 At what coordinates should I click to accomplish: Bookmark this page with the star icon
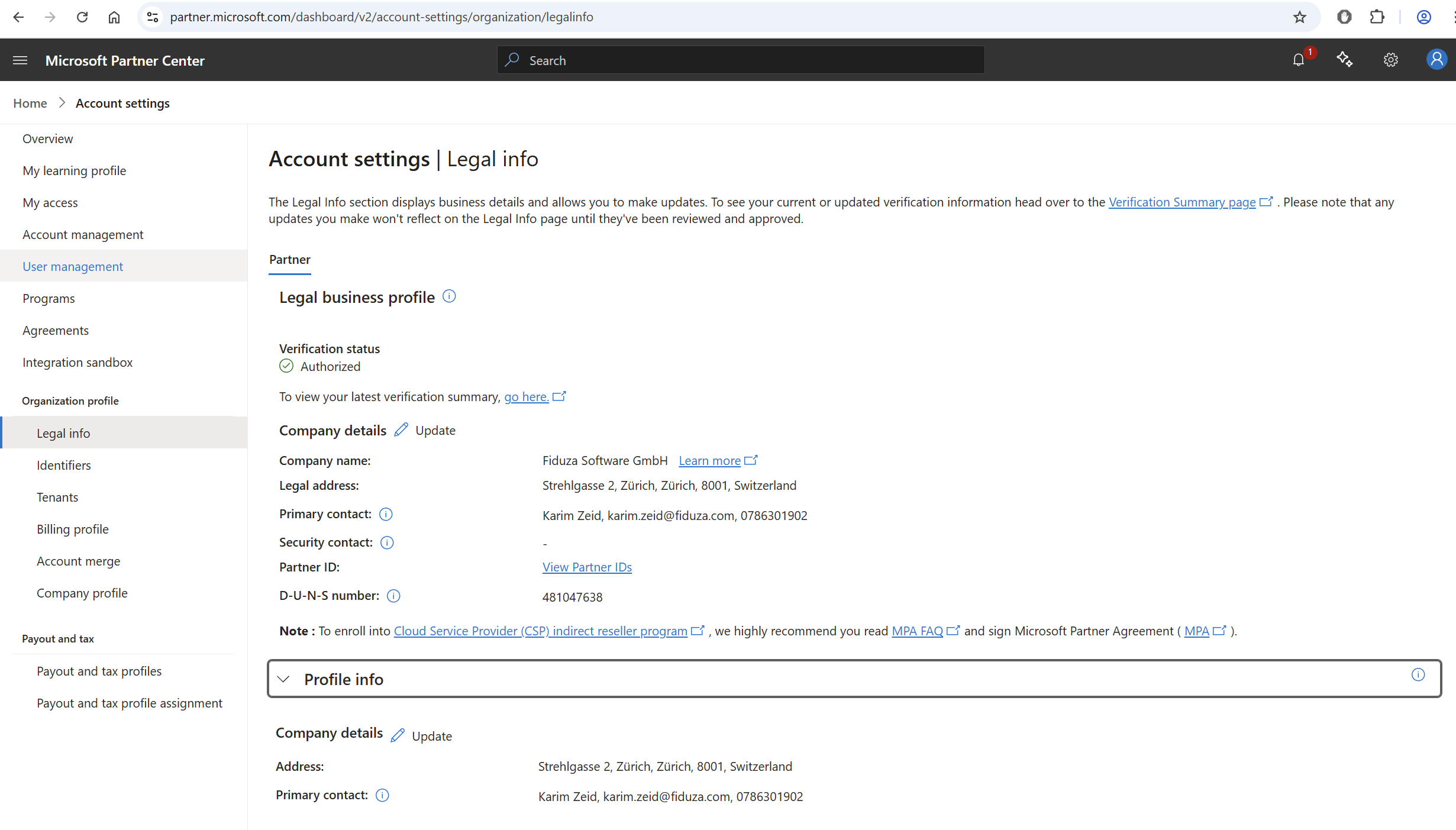point(1299,17)
